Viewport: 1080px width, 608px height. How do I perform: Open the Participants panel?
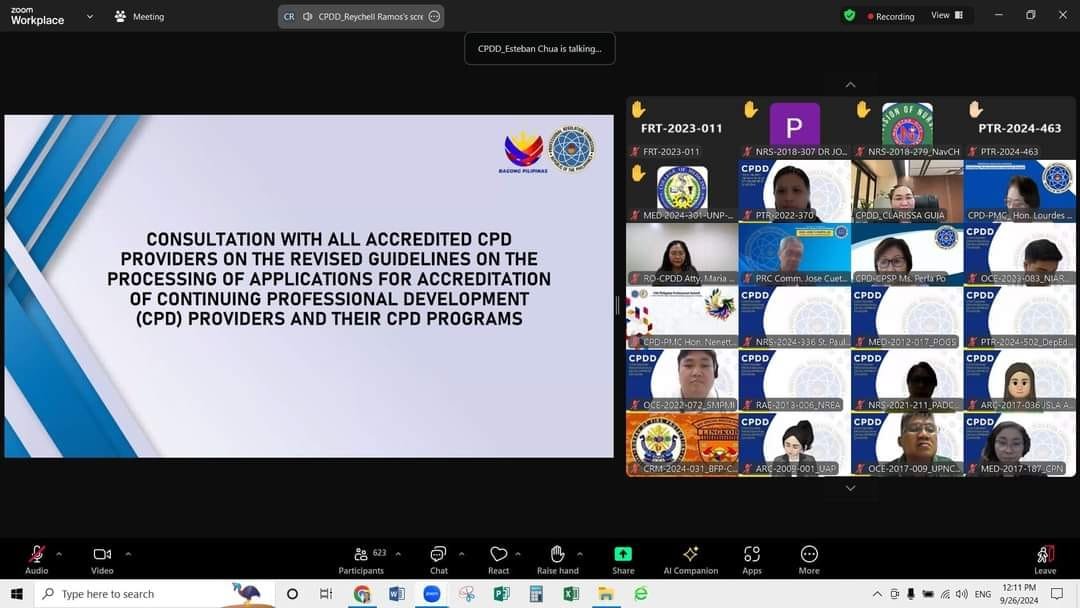tap(361, 560)
